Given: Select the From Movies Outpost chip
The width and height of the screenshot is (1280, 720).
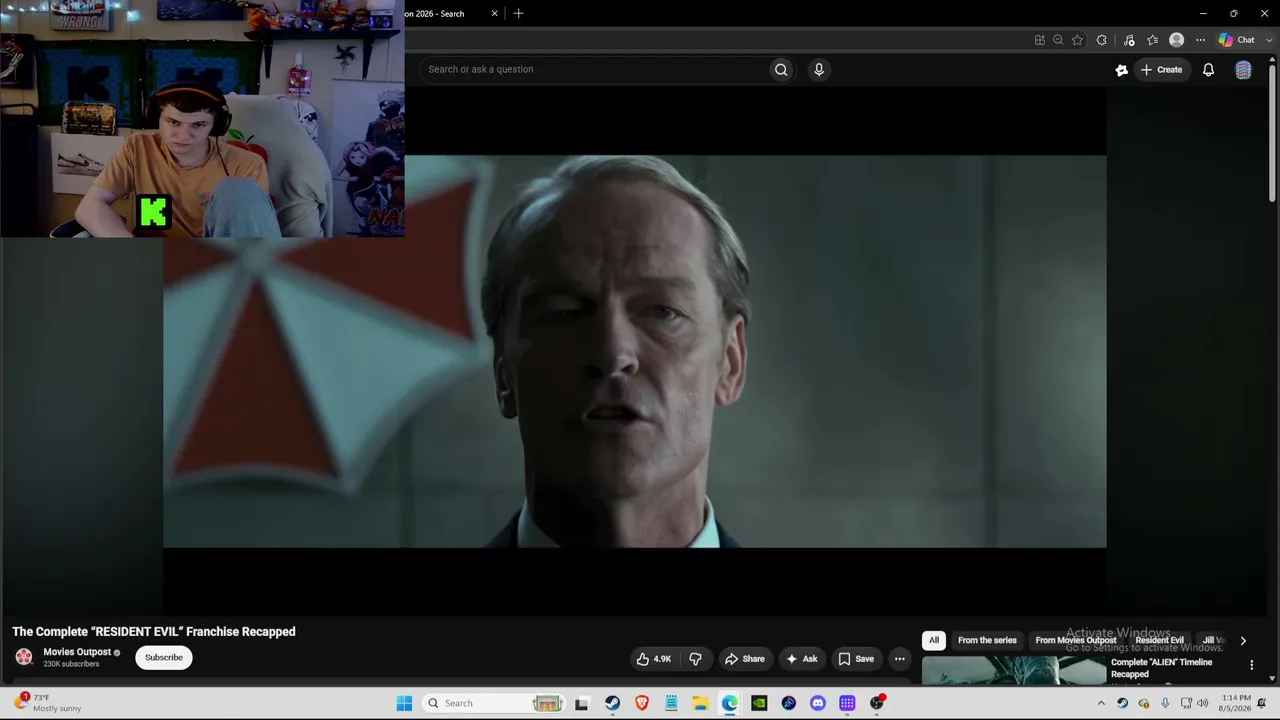Looking at the screenshot, I should [1076, 640].
